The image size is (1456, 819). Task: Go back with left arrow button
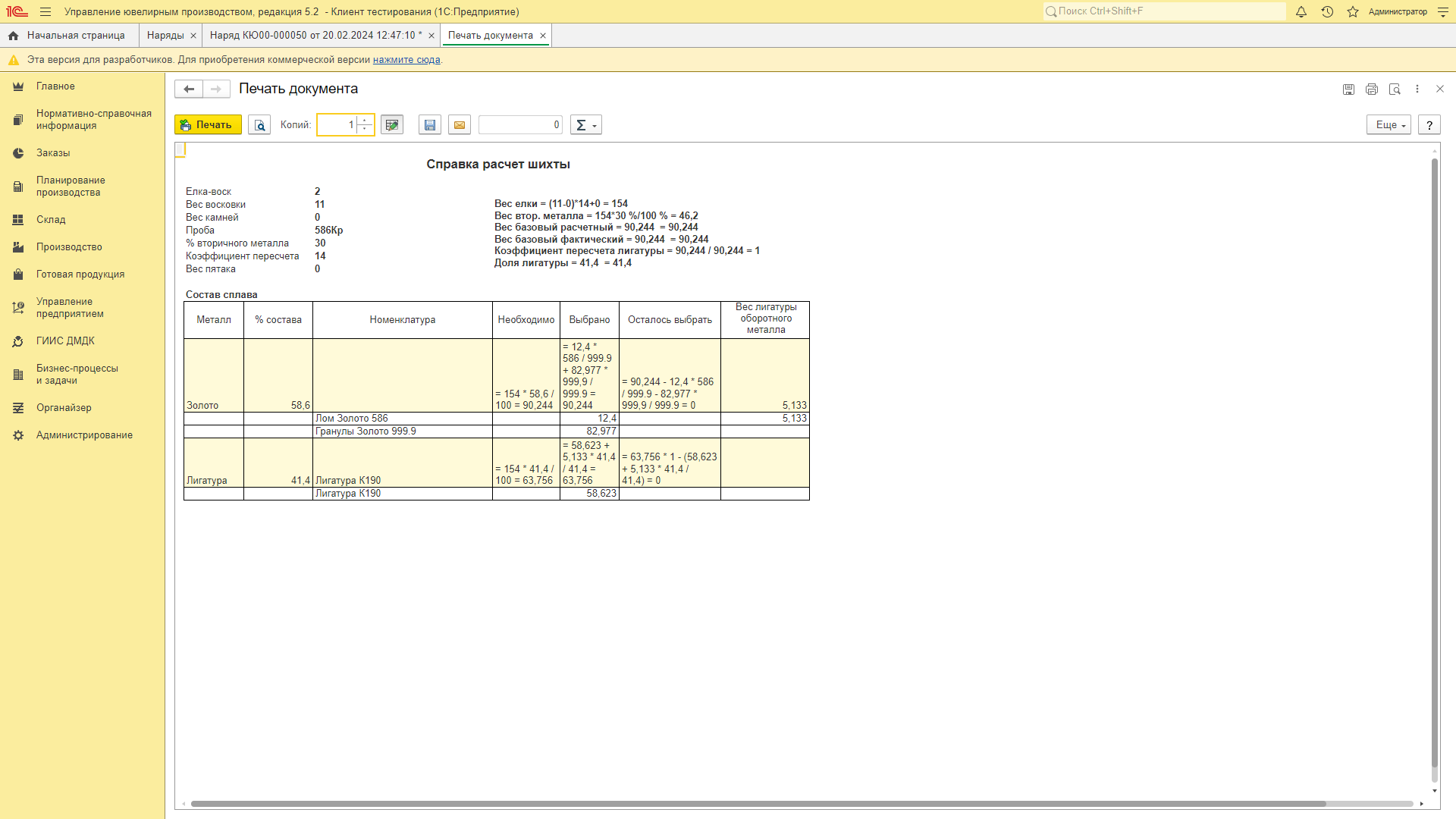tap(189, 89)
